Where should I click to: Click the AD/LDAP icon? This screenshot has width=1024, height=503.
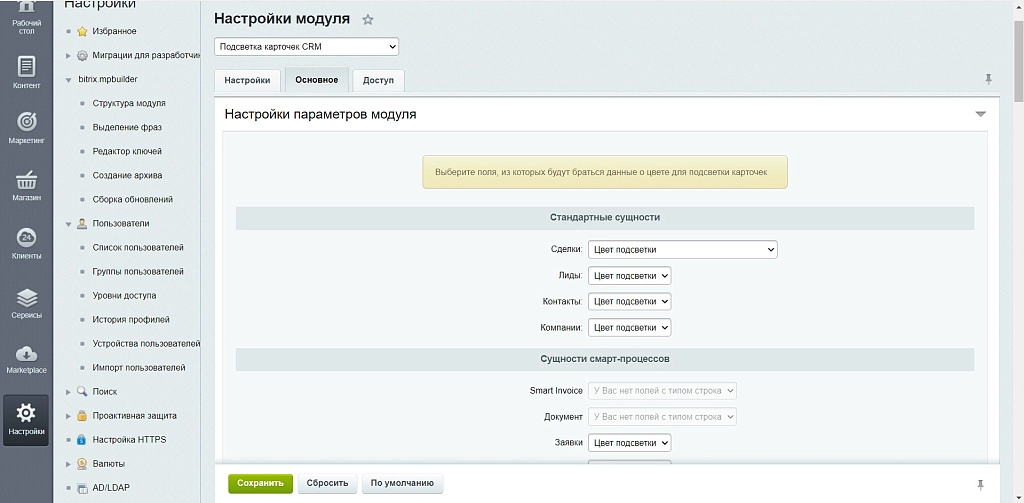point(82,488)
